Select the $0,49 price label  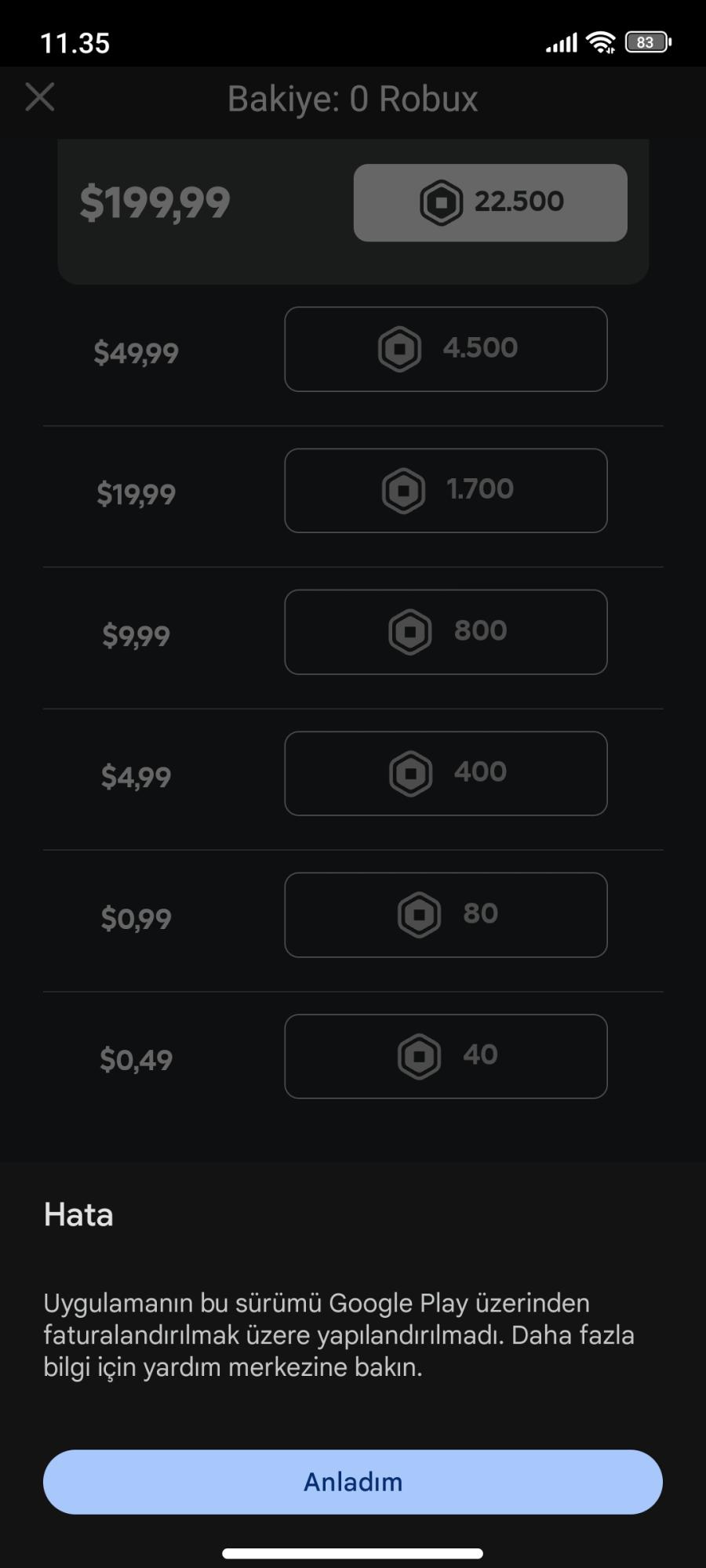136,1060
